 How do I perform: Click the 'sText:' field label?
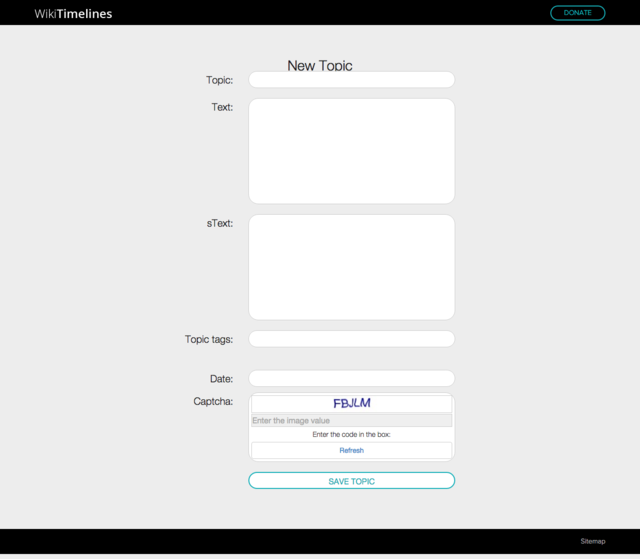[x=220, y=223]
